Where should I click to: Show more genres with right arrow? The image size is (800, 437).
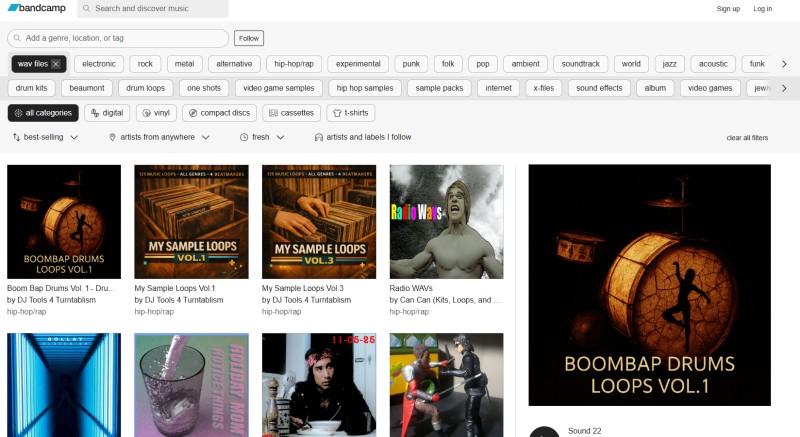coord(784,64)
